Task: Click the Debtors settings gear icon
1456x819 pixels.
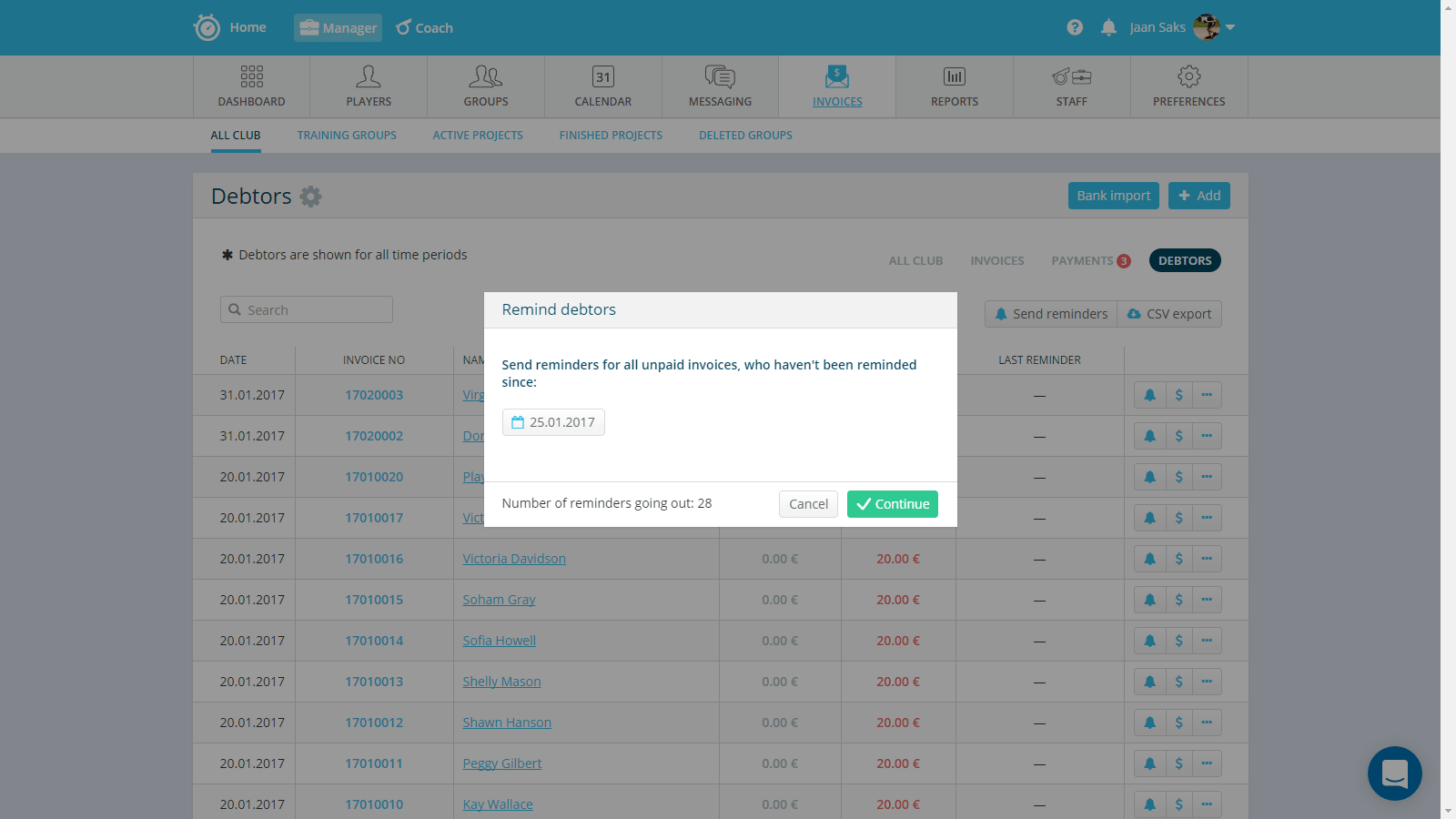Action: pyautogui.click(x=311, y=197)
